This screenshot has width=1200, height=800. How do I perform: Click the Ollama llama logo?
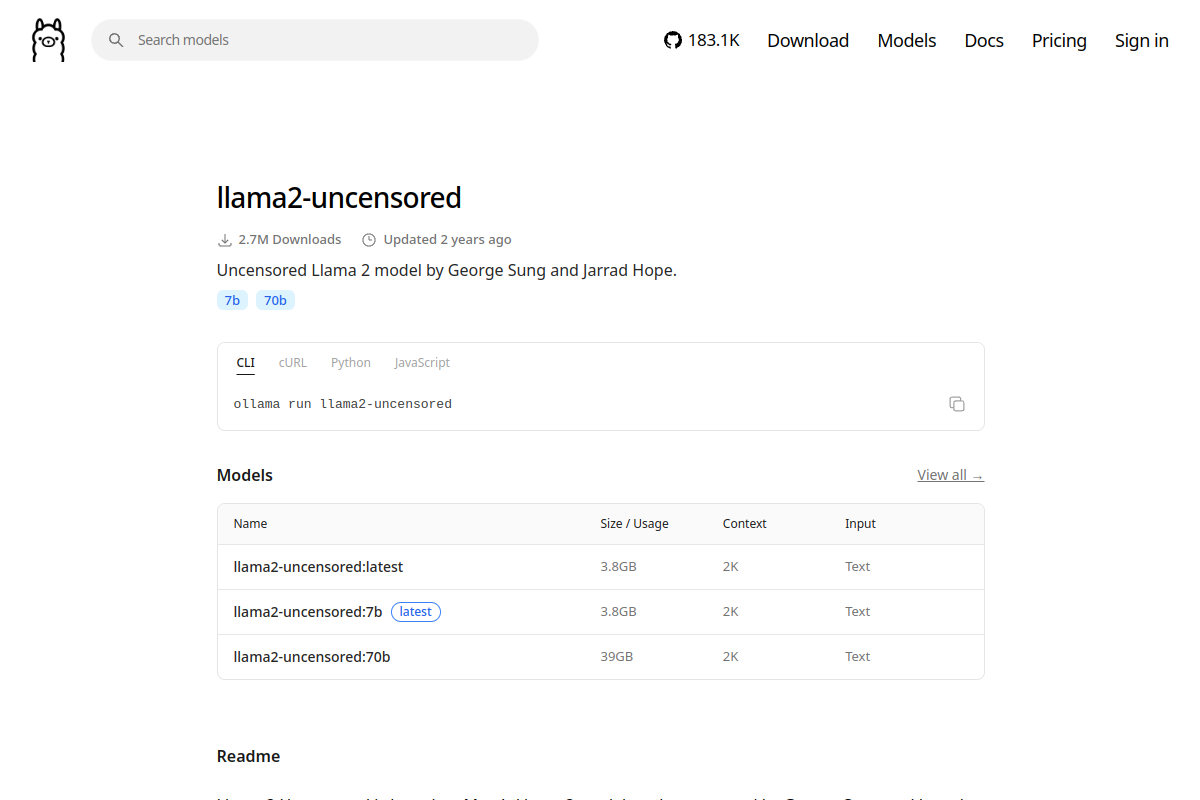pos(48,40)
